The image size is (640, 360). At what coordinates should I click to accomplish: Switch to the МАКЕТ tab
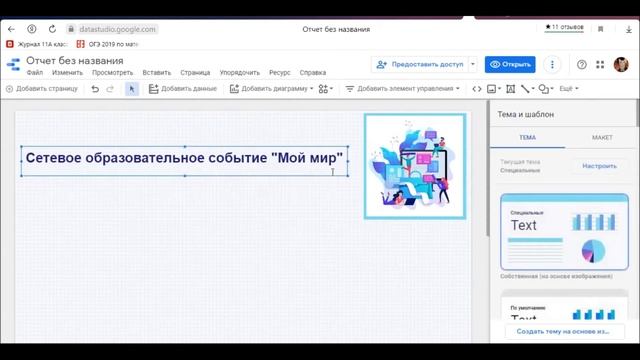[602, 138]
